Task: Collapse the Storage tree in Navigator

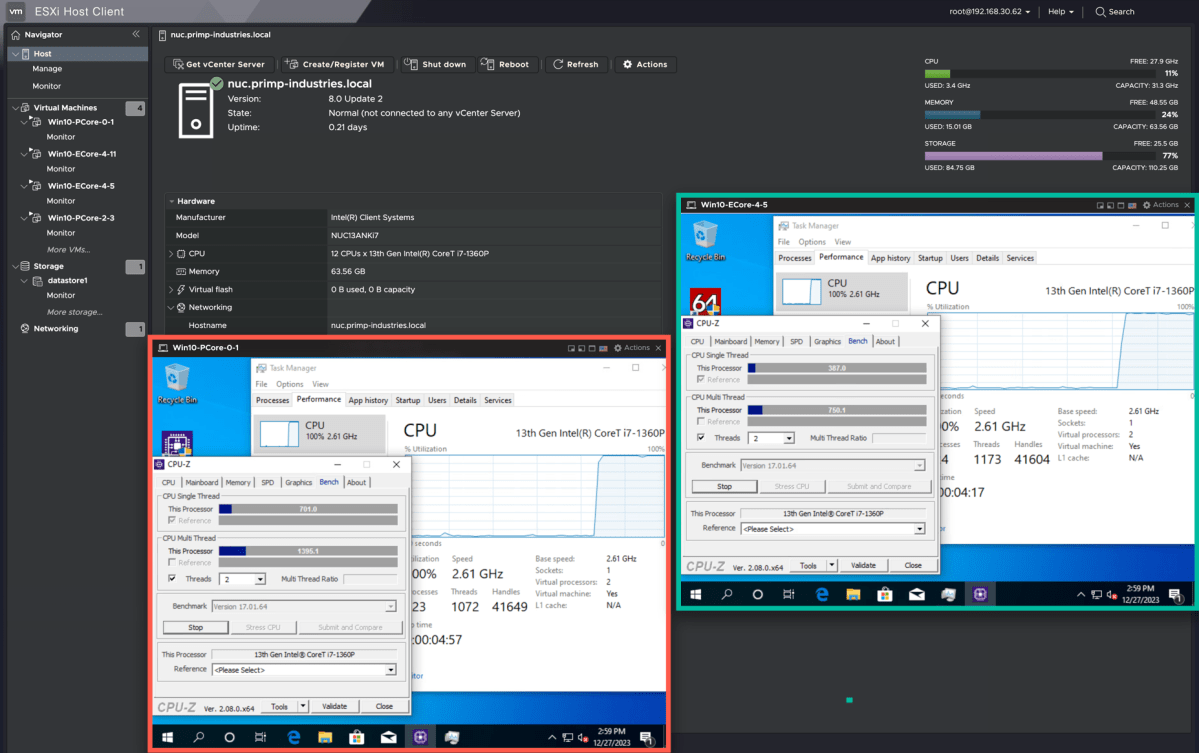Action: point(15,266)
